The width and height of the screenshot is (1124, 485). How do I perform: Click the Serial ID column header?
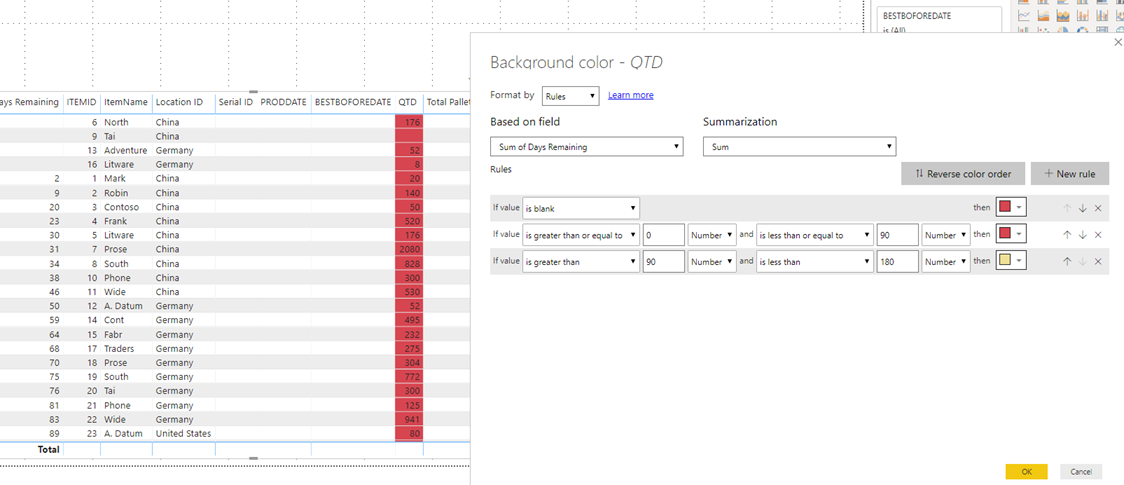pyautogui.click(x=236, y=102)
